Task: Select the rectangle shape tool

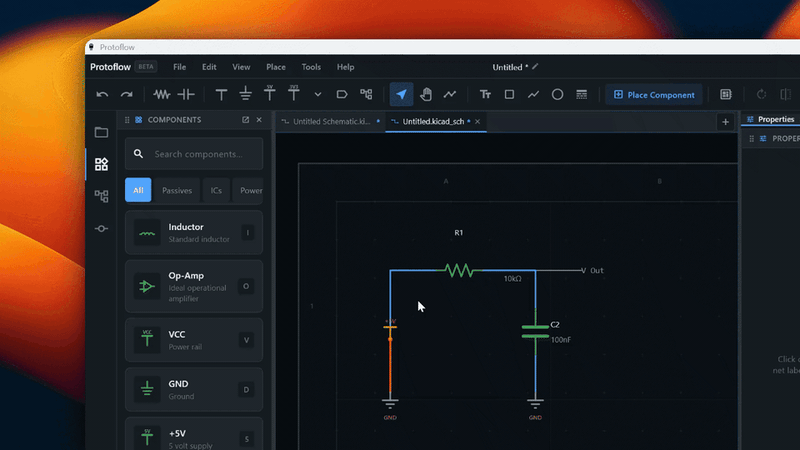Action: click(509, 94)
